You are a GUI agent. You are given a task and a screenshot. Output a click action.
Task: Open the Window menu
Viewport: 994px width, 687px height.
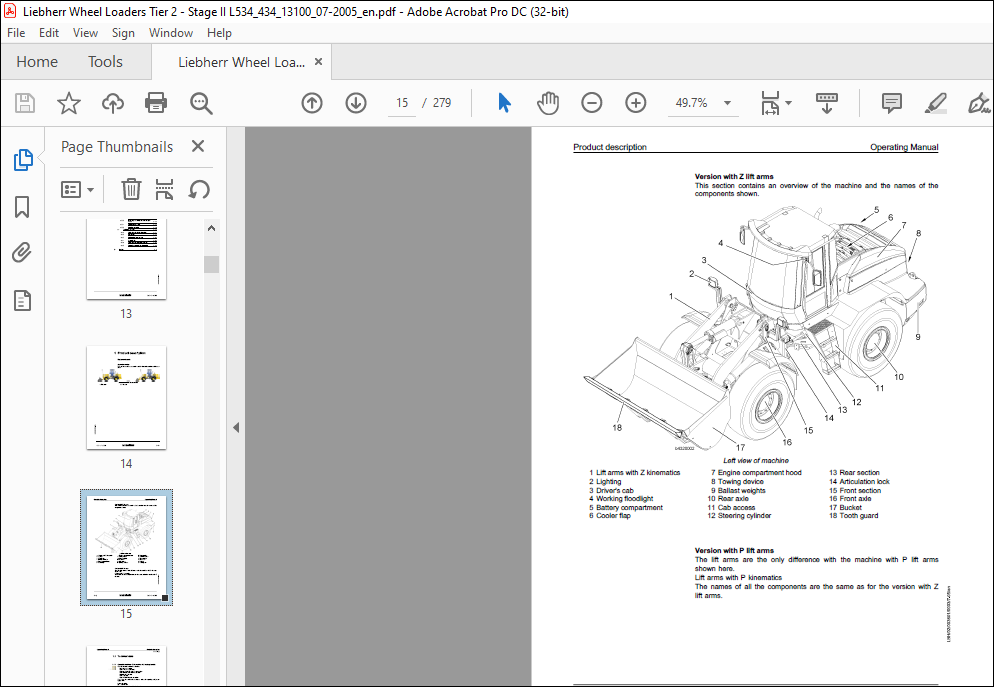coord(171,33)
